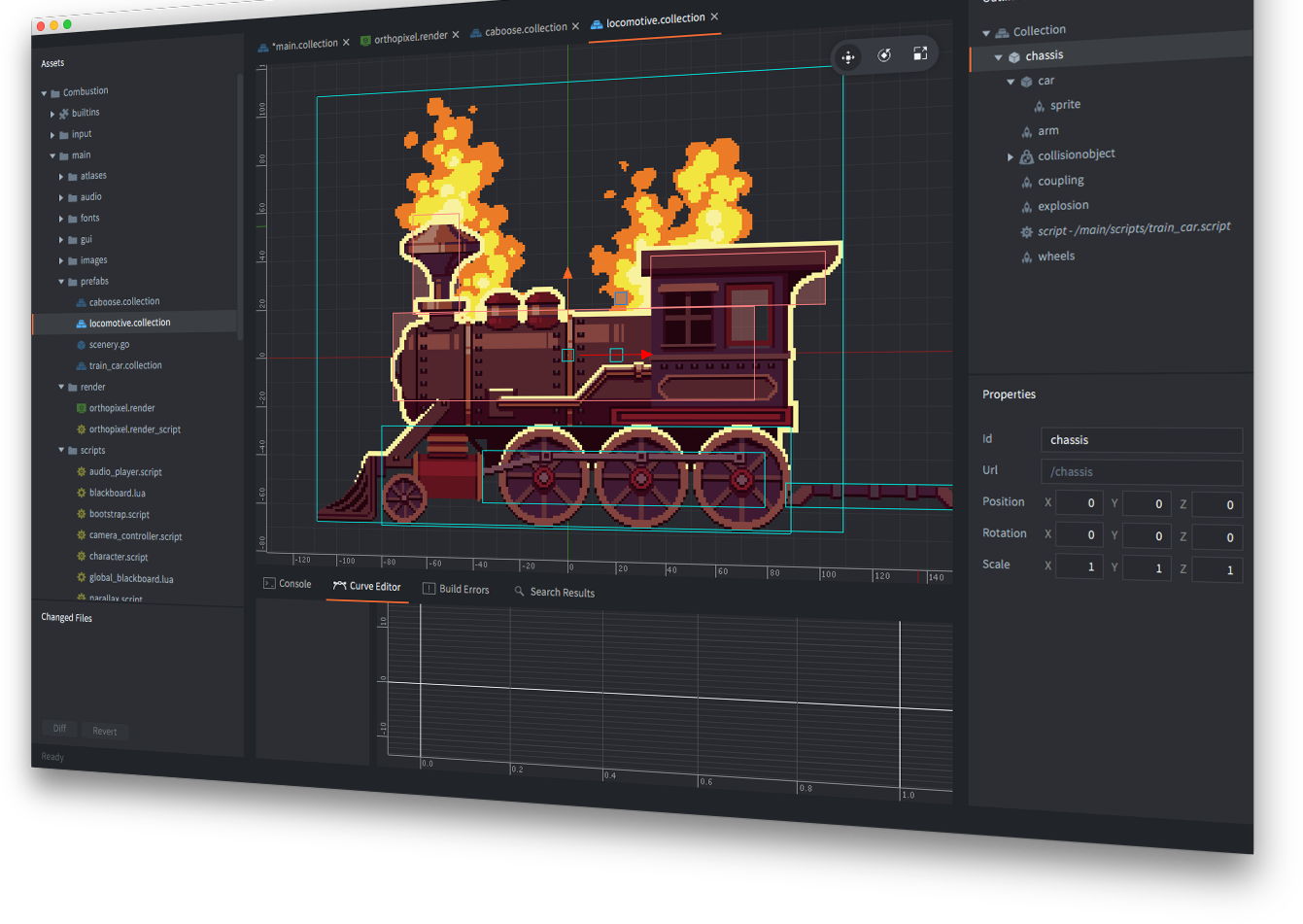
Task: Click the chassis game object icon in Outline
Action: (1014, 57)
